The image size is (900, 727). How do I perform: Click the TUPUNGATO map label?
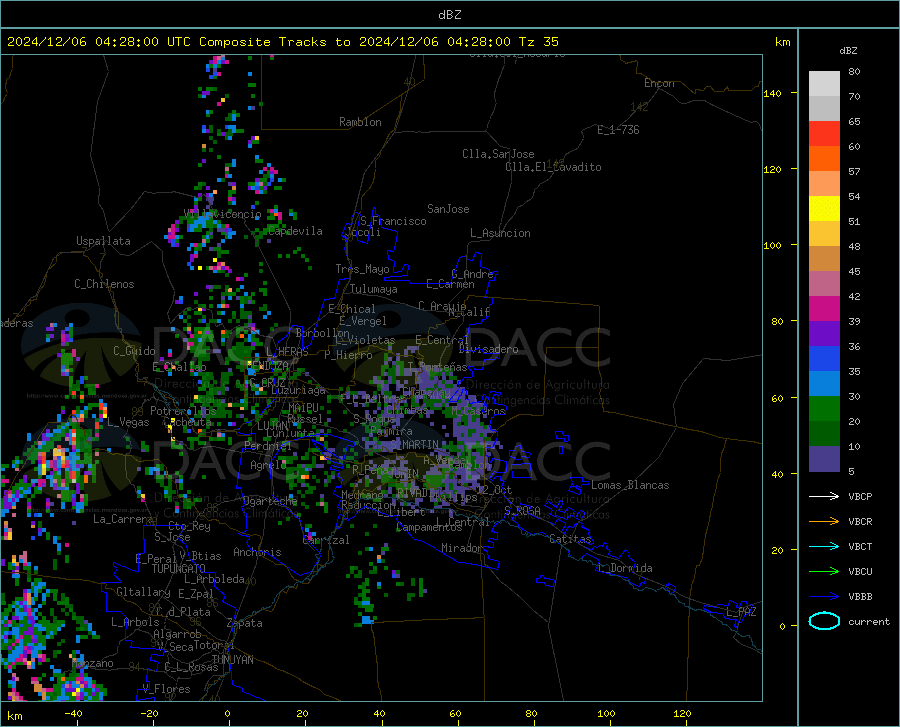point(179,569)
